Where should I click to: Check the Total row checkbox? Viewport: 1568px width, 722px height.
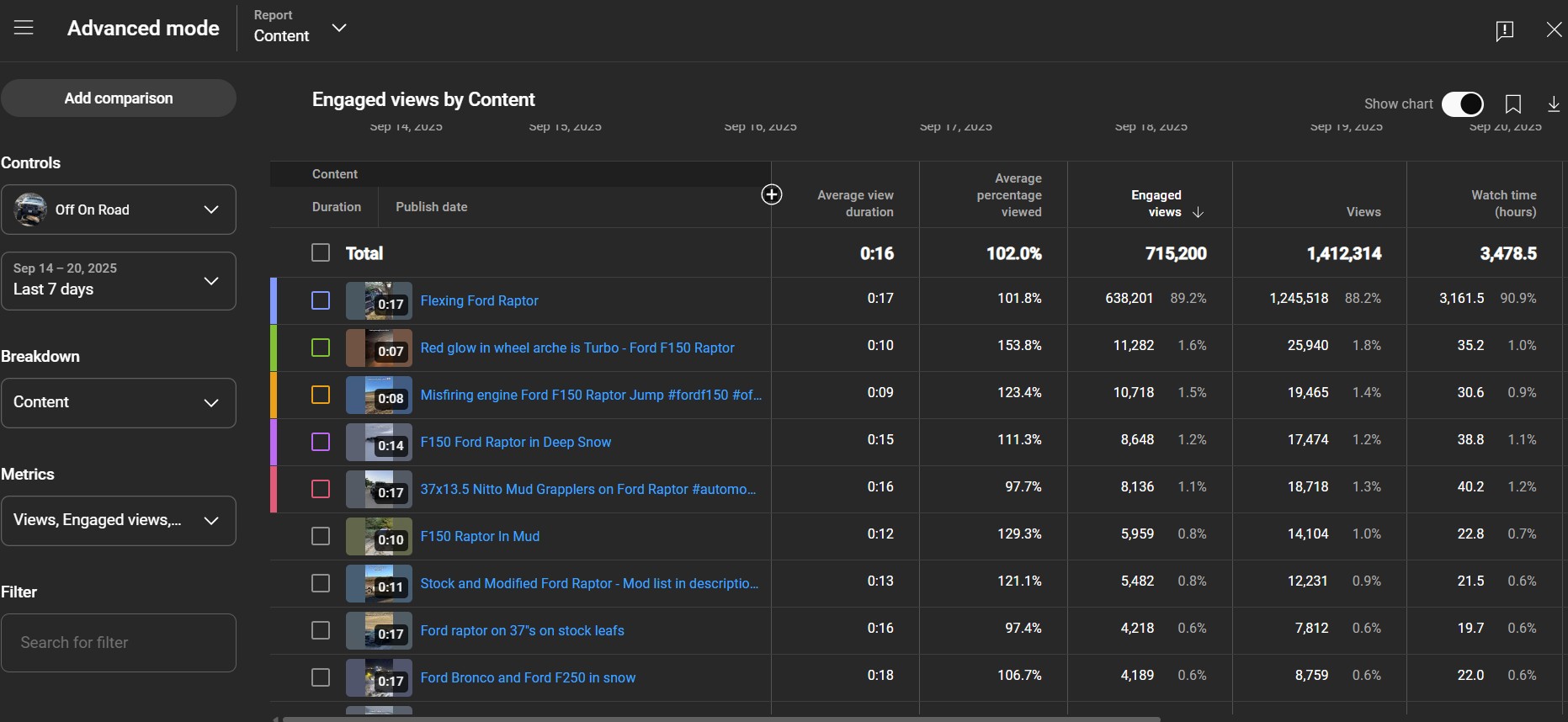(x=321, y=252)
